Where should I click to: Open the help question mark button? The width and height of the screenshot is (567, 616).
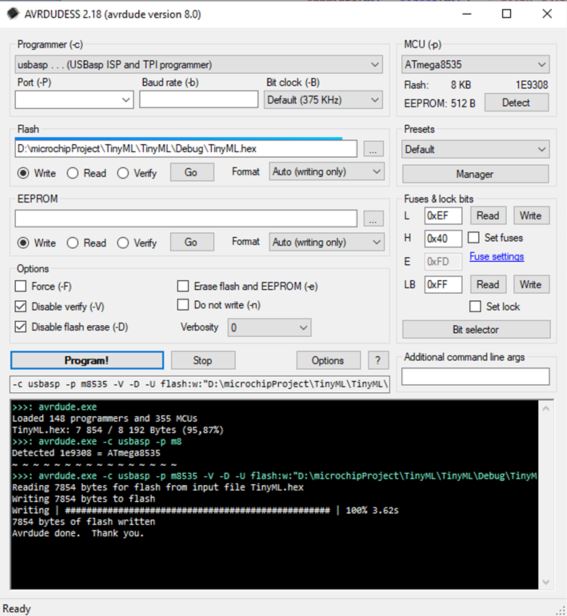click(378, 360)
